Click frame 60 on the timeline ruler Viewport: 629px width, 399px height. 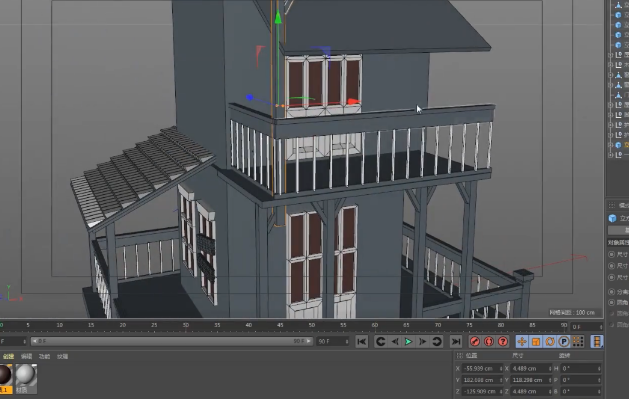[x=375, y=325]
